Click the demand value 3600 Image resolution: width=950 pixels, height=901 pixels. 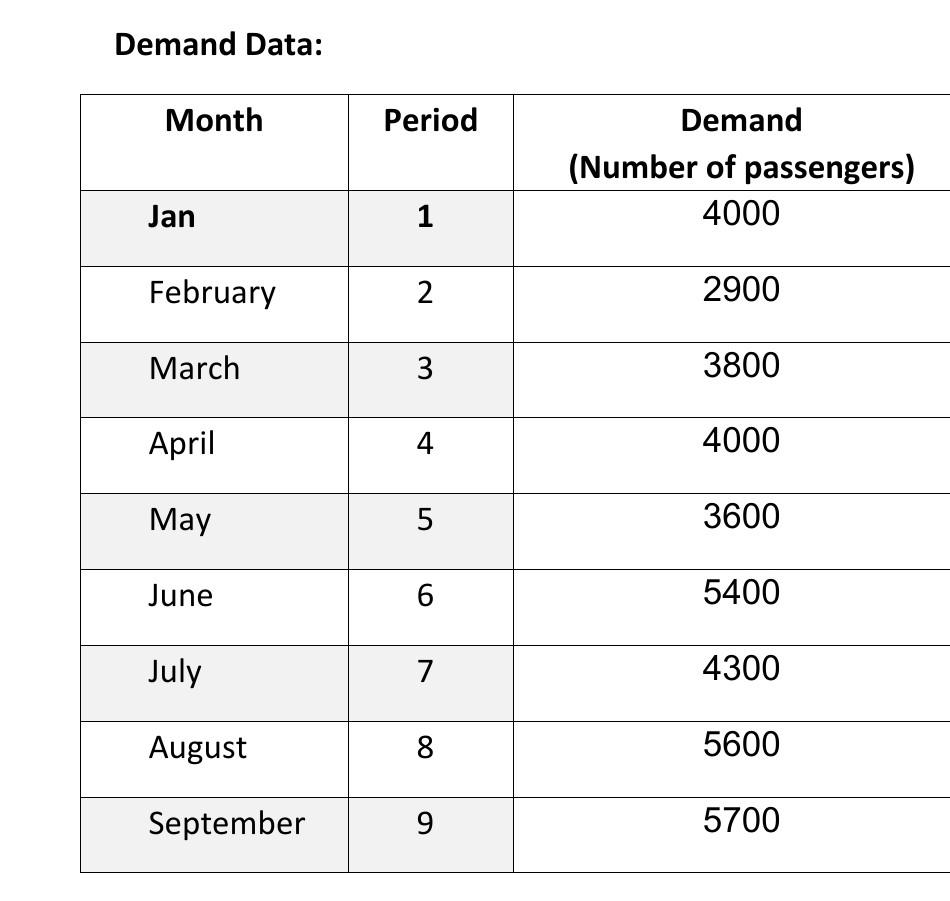[x=741, y=516]
